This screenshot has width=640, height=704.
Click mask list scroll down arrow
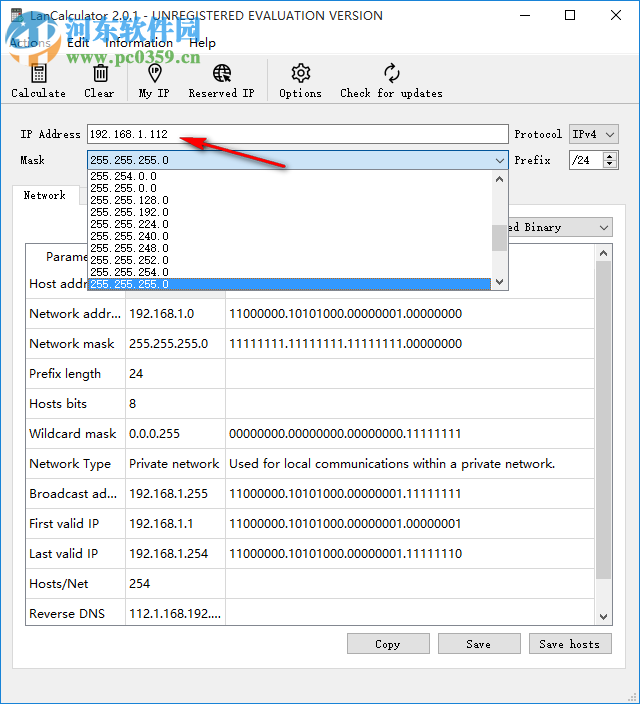[x=499, y=282]
